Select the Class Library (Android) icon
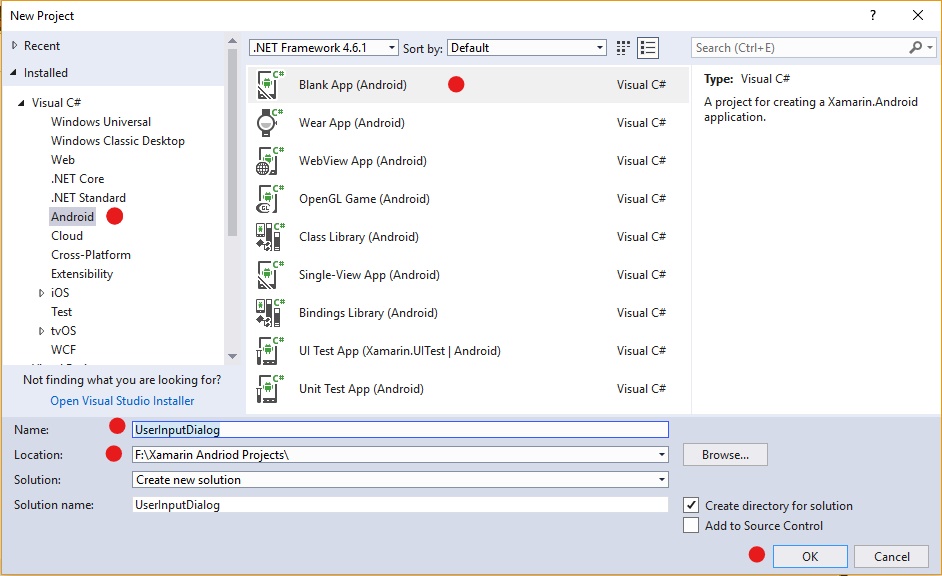This screenshot has height=576, width=942. (x=270, y=237)
